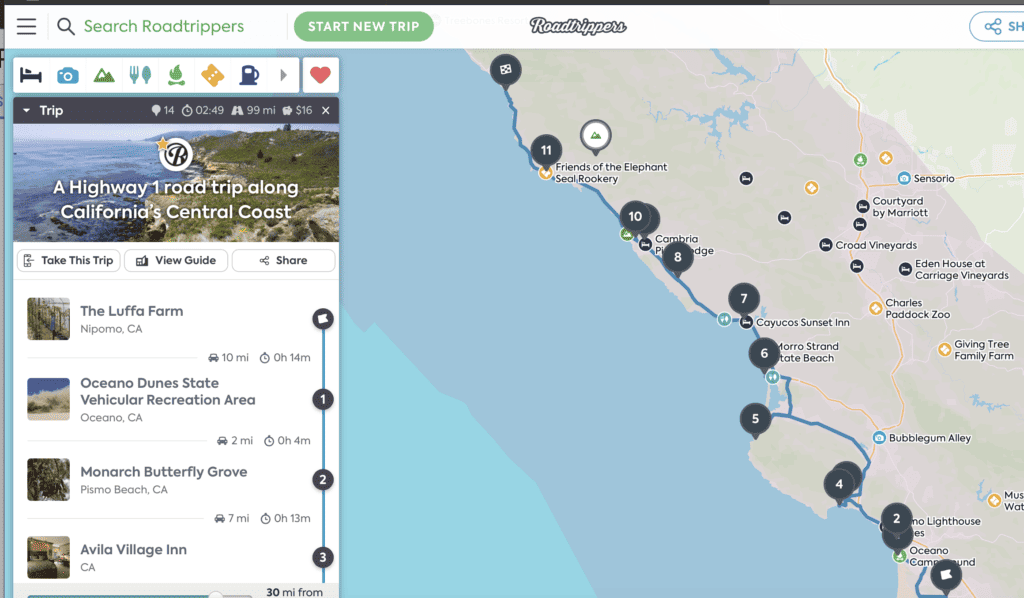Close the Trip panel
The height and width of the screenshot is (598, 1024).
(x=325, y=110)
